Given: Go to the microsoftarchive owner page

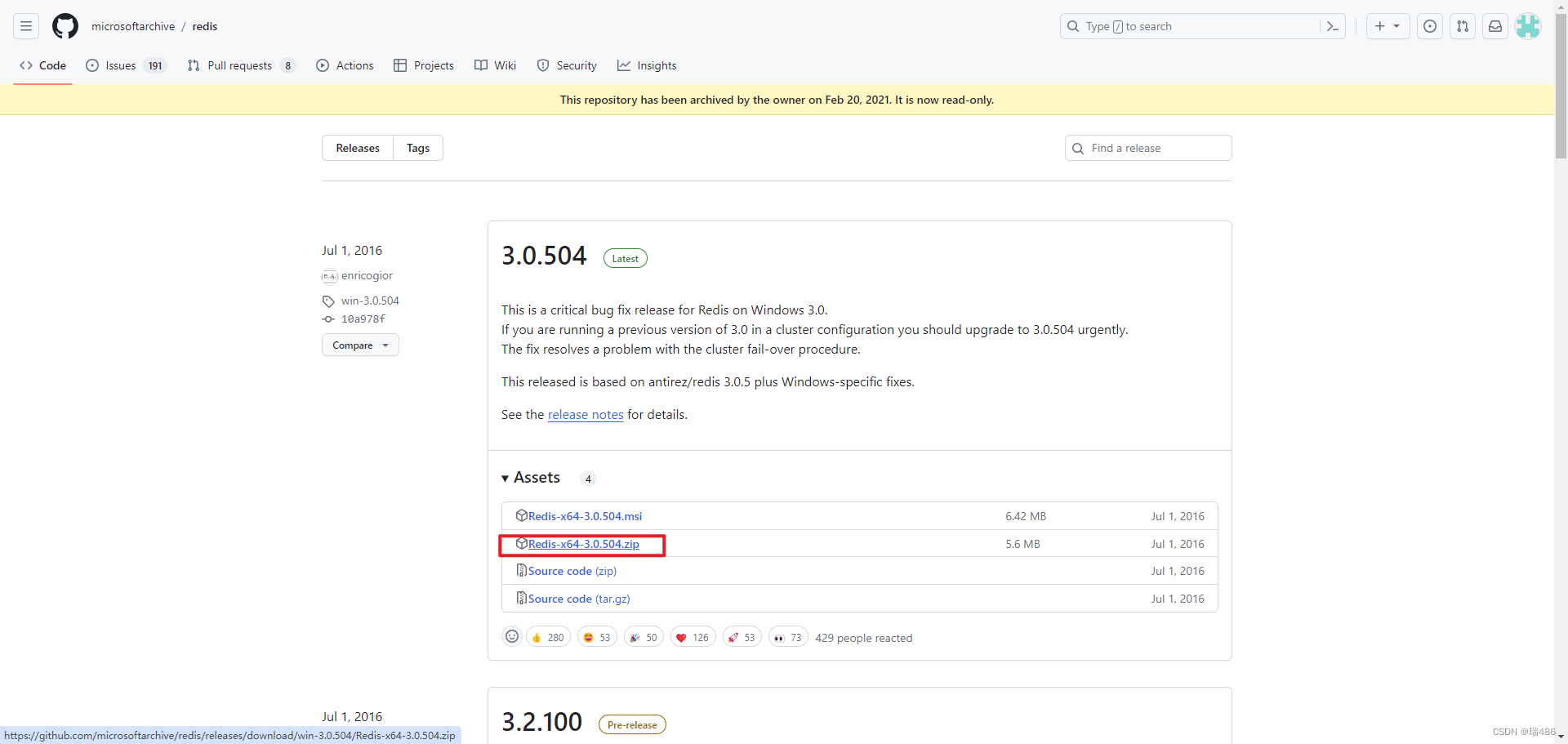Looking at the screenshot, I should pyautogui.click(x=133, y=26).
